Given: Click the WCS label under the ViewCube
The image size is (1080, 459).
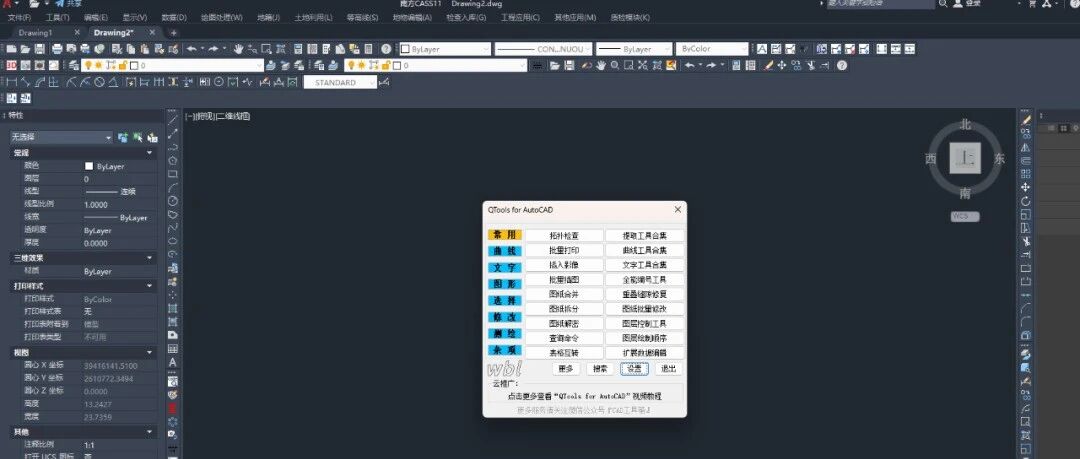Looking at the screenshot, I should [x=965, y=216].
